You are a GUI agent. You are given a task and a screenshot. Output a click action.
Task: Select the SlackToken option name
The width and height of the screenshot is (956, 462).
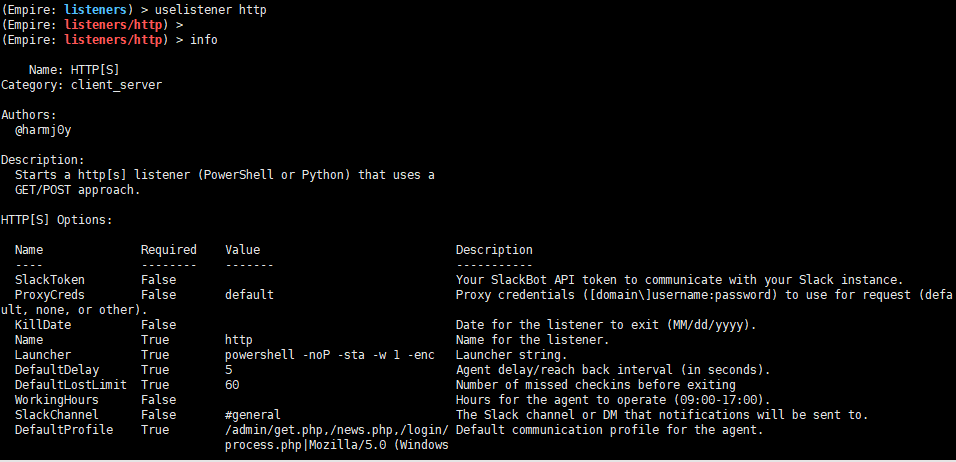click(x=50, y=280)
